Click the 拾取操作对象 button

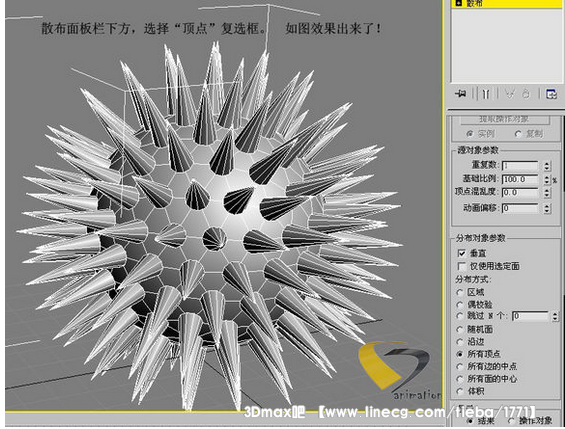[x=504, y=119]
